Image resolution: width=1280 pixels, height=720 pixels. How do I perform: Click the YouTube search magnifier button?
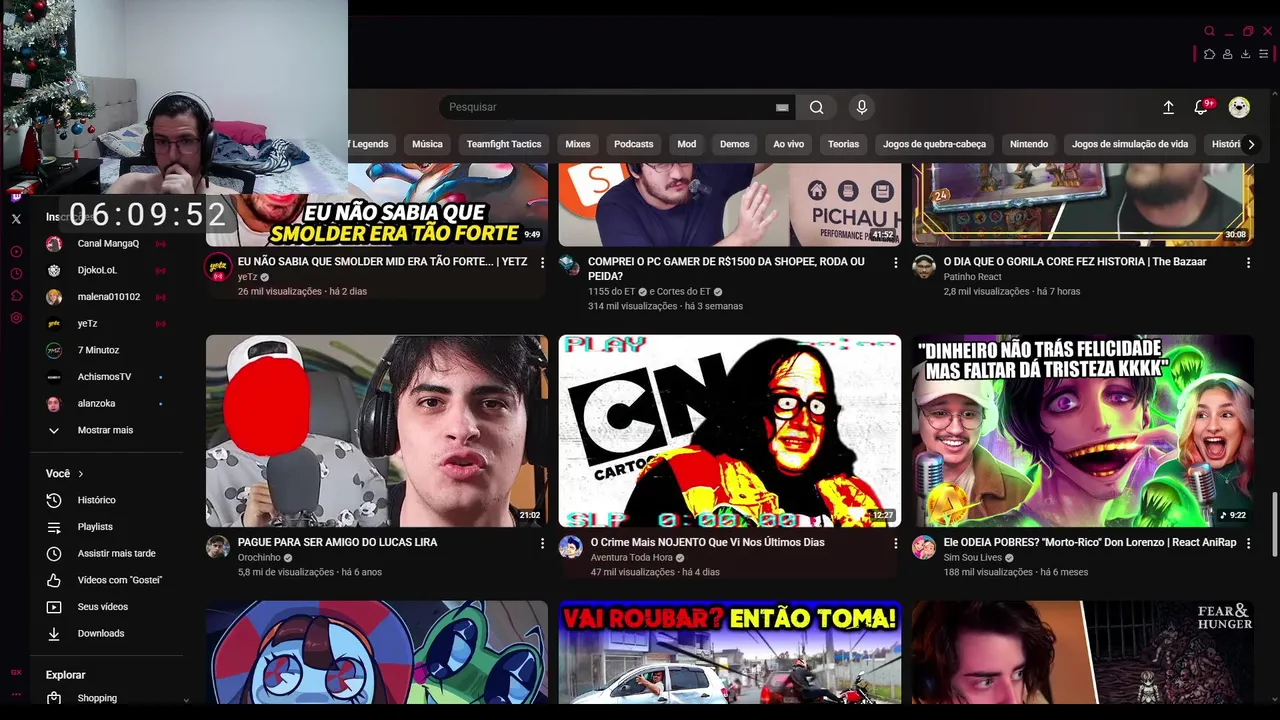[x=817, y=107]
